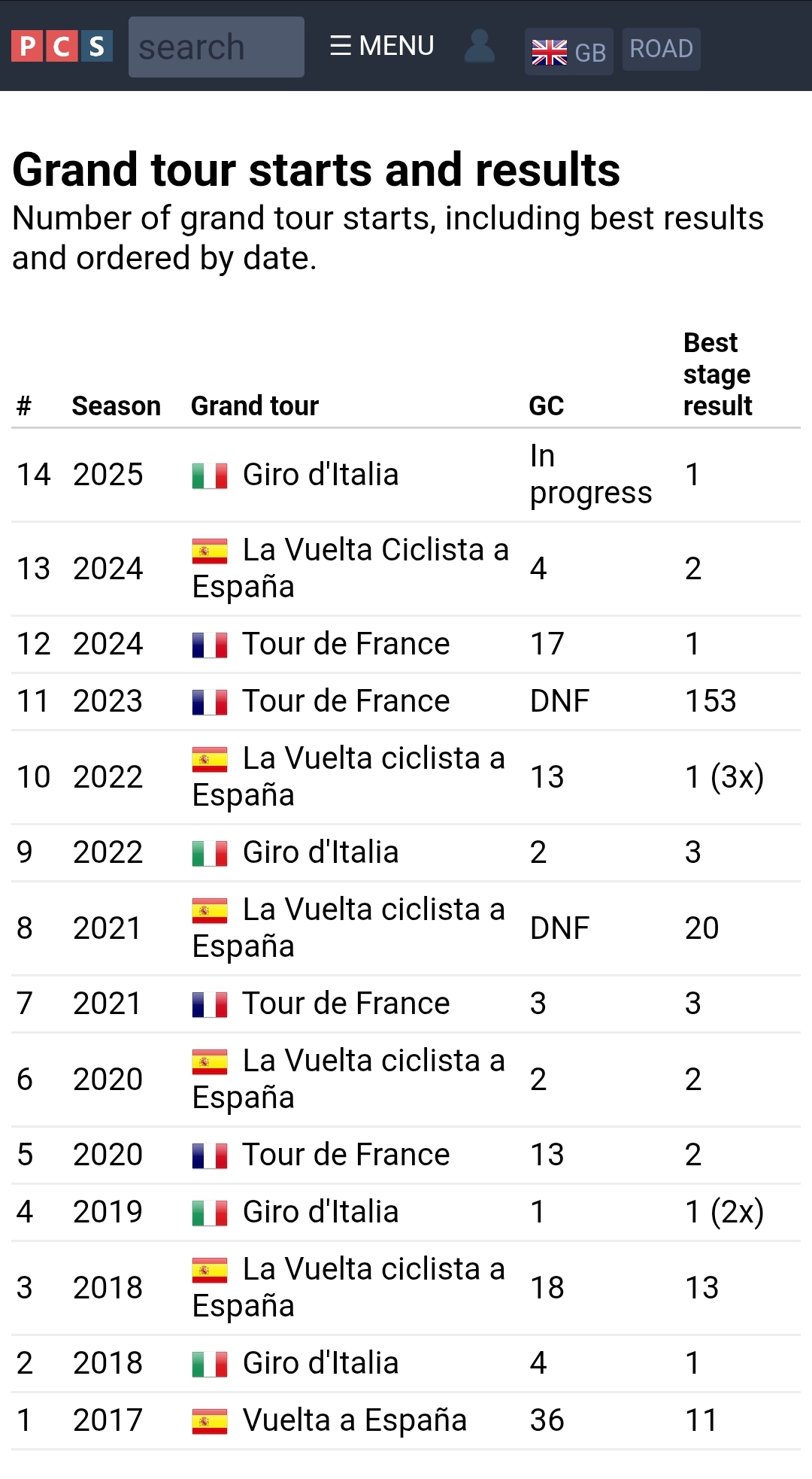Click into the search field
Image resolution: width=812 pixels, height=1479 pixels.
point(217,47)
